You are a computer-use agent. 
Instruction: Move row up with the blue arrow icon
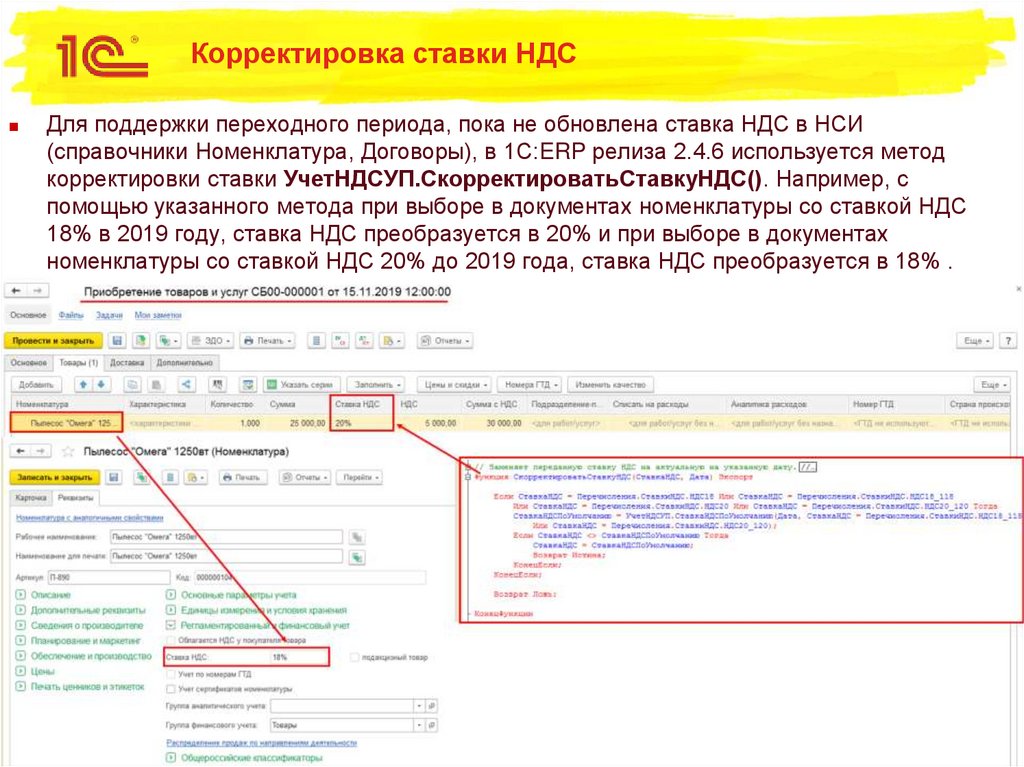click(x=83, y=385)
